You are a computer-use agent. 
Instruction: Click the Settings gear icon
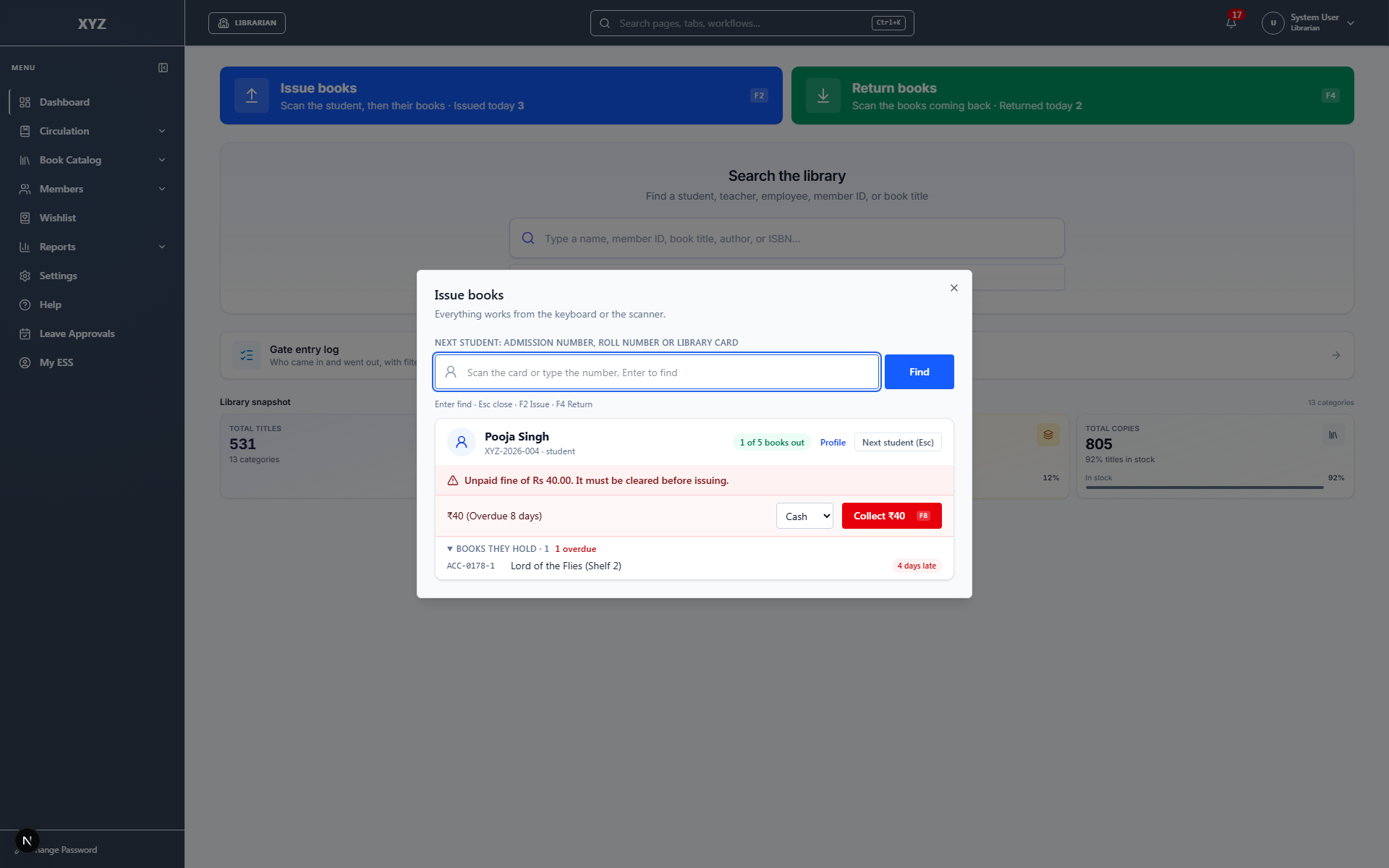pyautogui.click(x=25, y=276)
